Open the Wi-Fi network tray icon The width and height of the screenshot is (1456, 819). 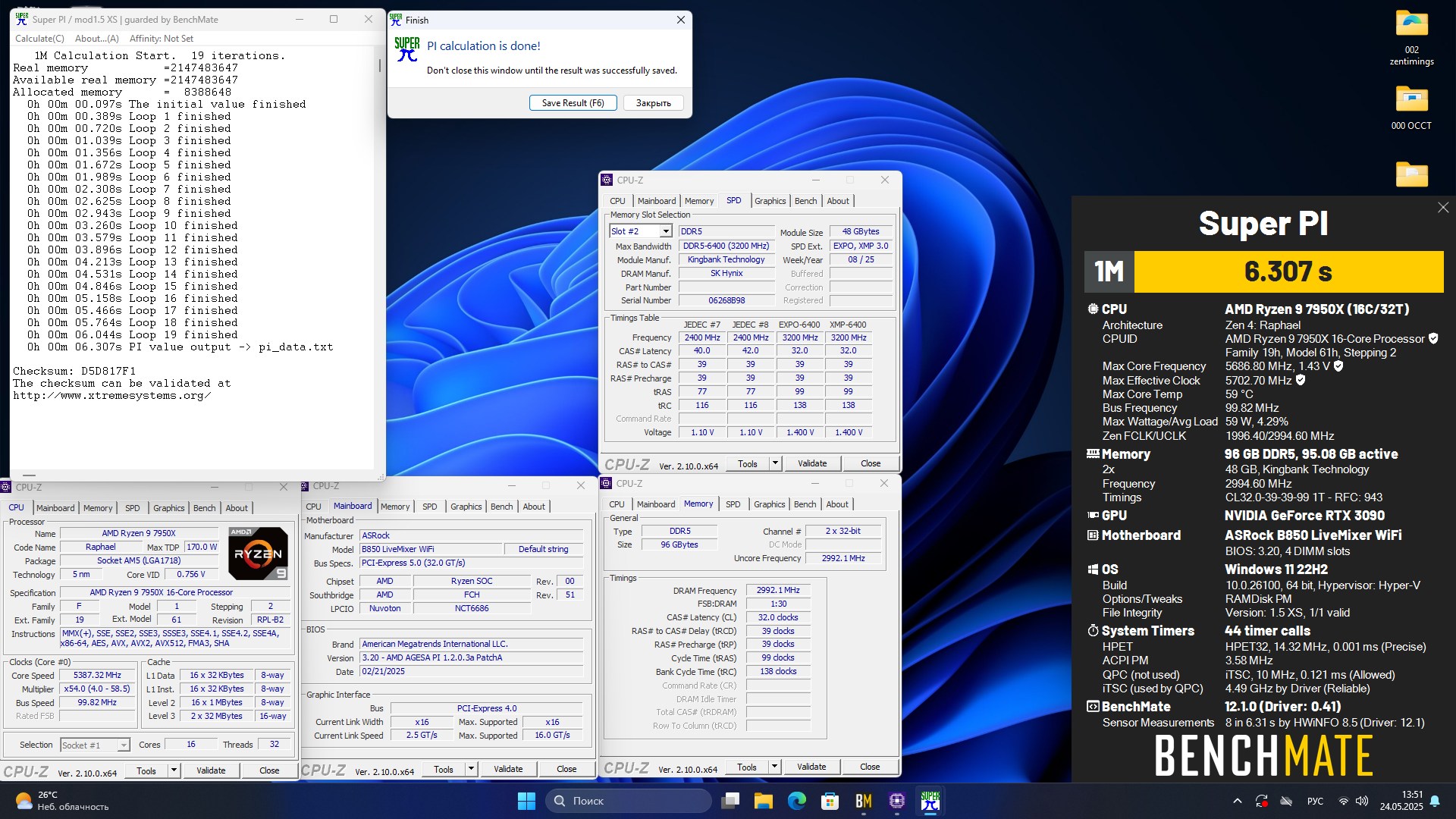1344,801
